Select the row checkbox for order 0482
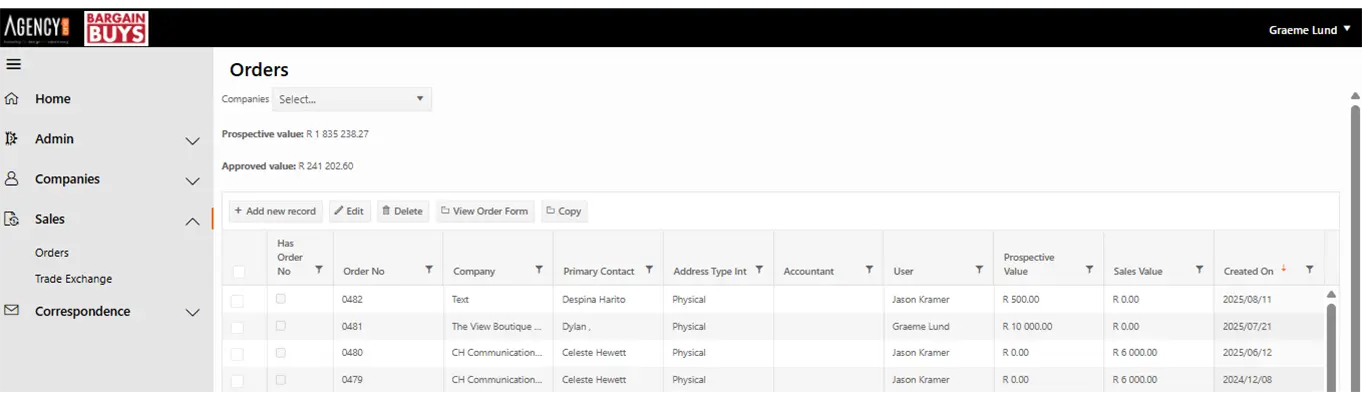 237,300
